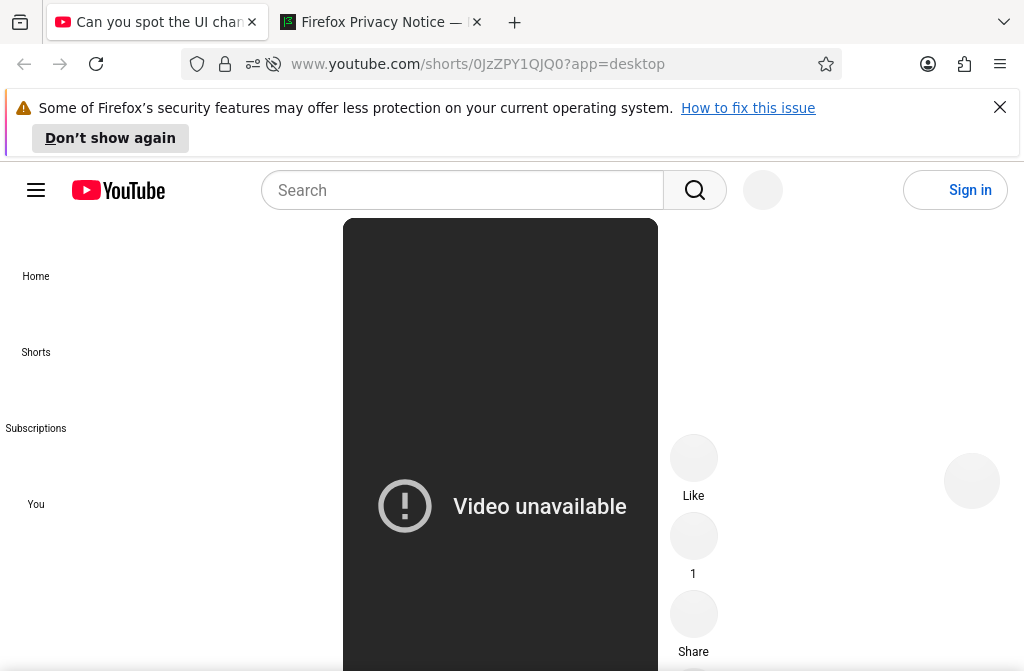This screenshot has height=671, width=1024.
Task: Open Subscriptions in the YouTube sidebar
Action: (x=36, y=428)
